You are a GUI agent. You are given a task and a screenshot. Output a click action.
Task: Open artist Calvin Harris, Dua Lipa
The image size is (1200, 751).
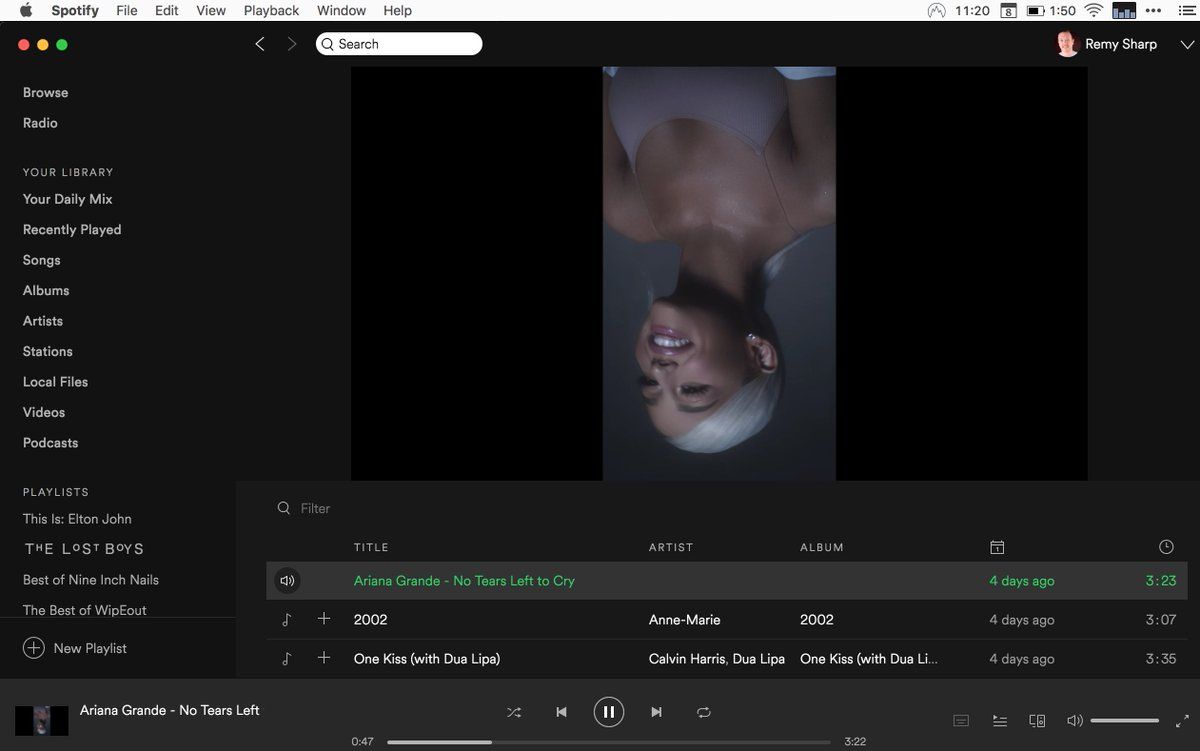tap(717, 659)
